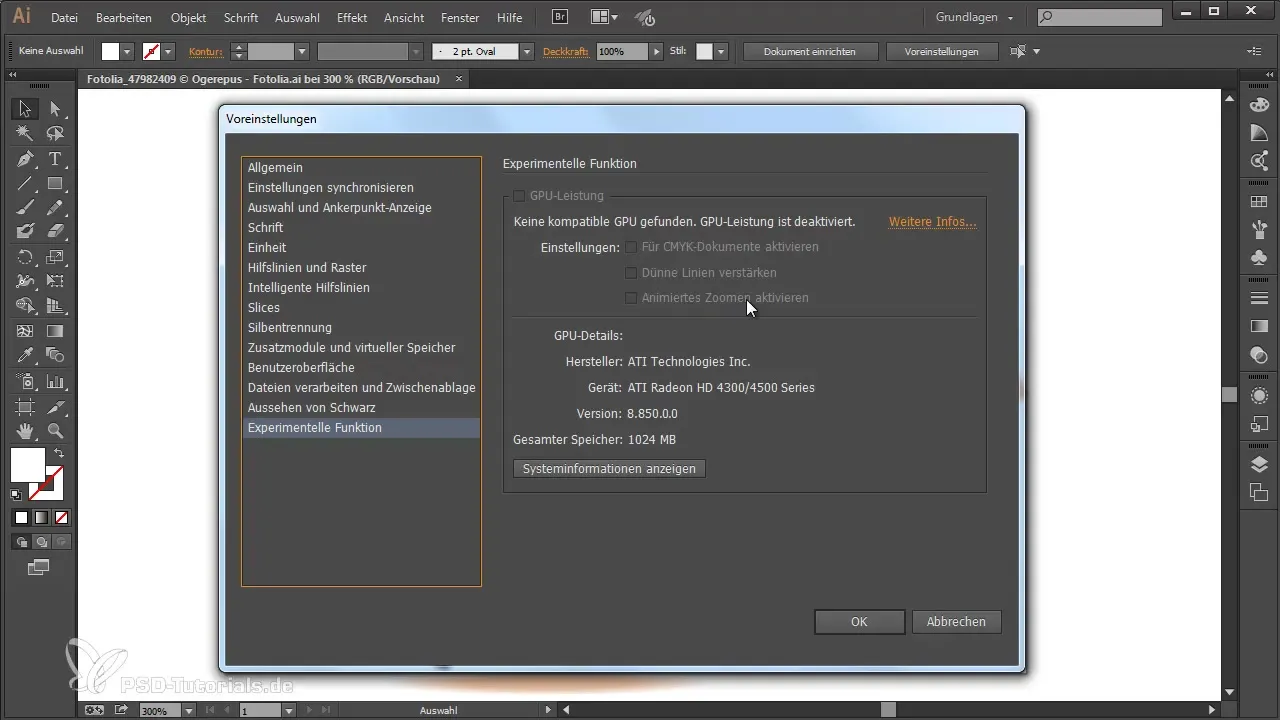
Task: Enable Für CMYK-Dokumente aktivieren
Action: click(631, 246)
